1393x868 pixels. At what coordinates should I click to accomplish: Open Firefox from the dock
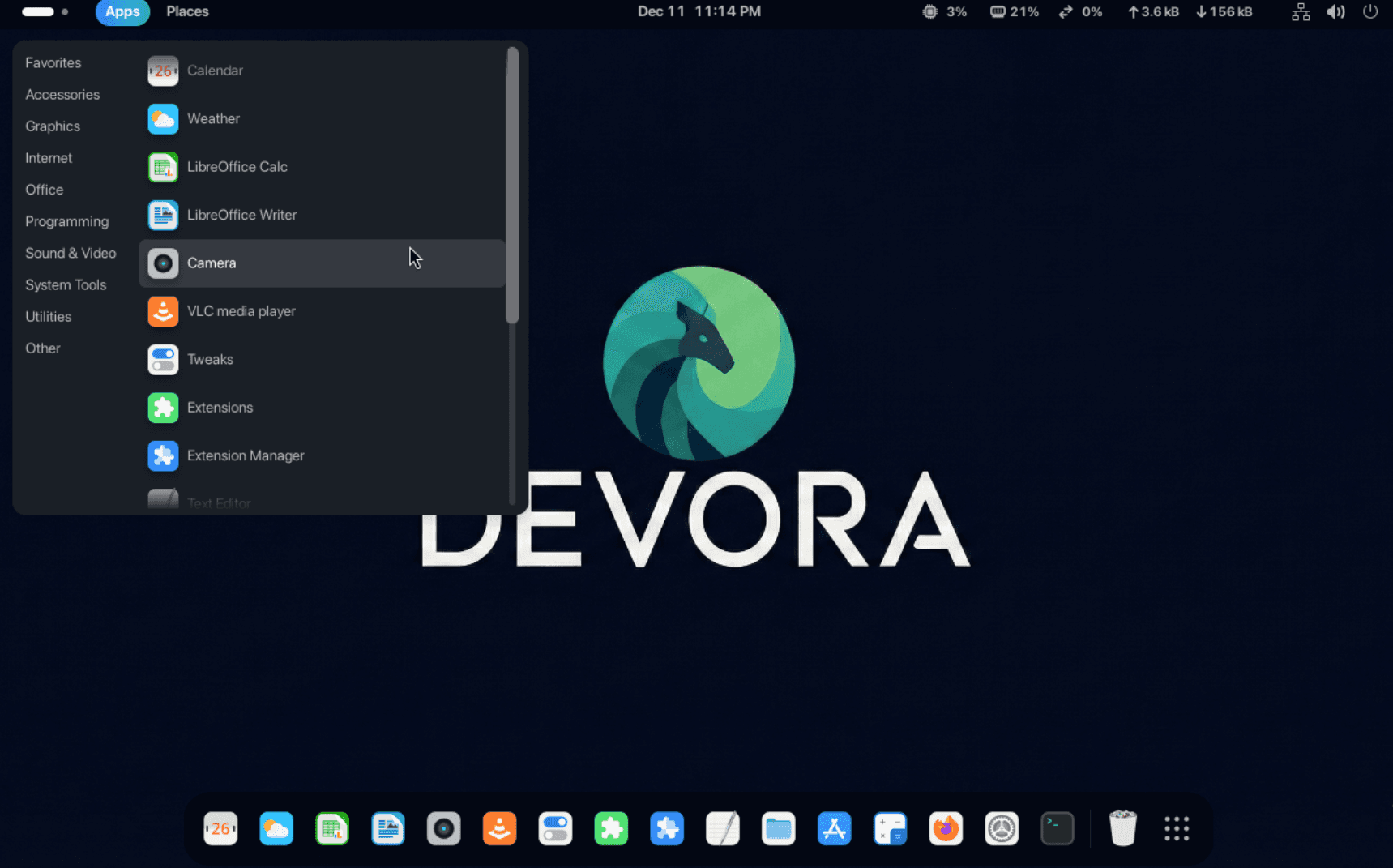click(946, 828)
